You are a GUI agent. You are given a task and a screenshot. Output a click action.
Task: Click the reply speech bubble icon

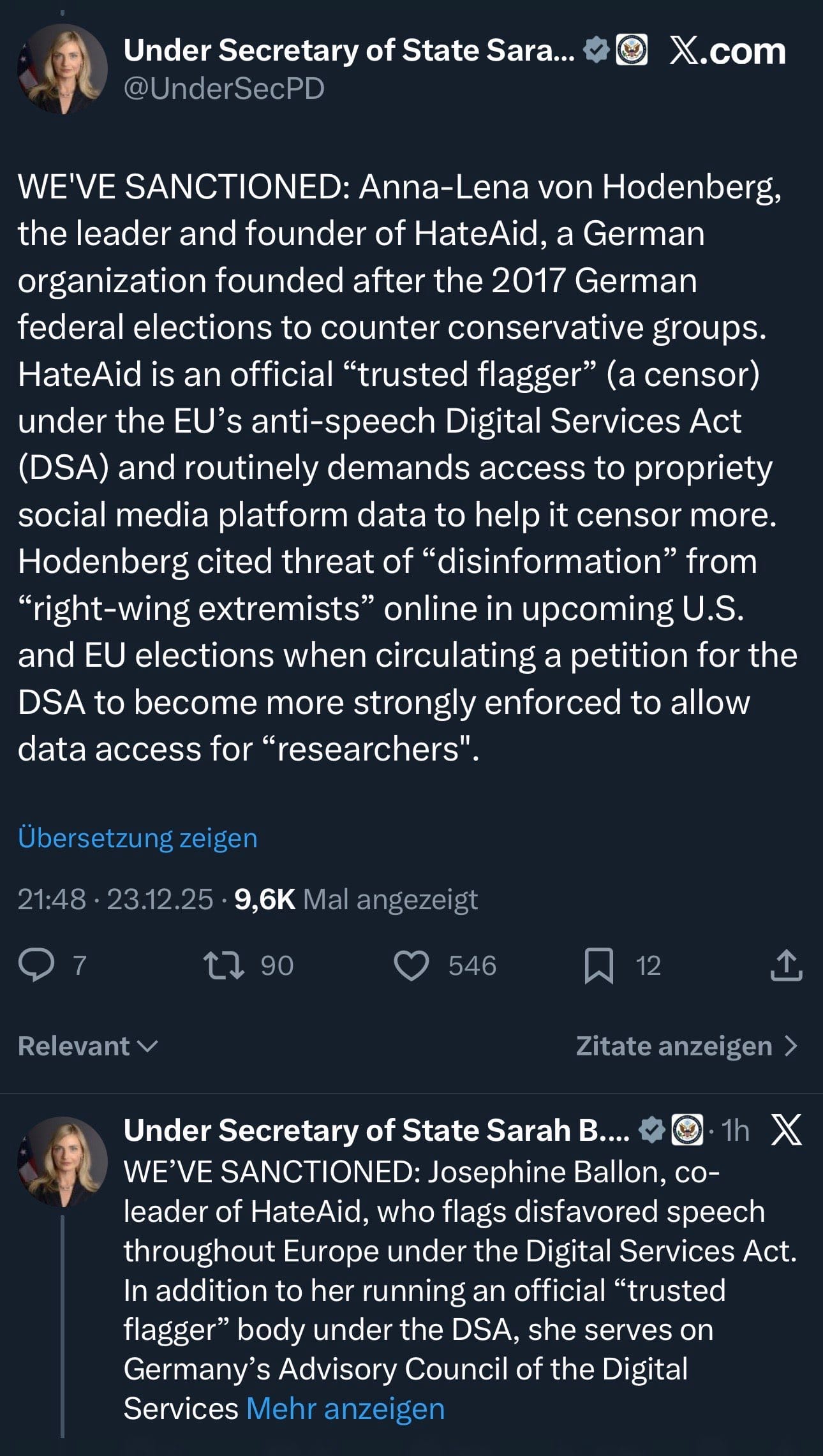tap(36, 965)
